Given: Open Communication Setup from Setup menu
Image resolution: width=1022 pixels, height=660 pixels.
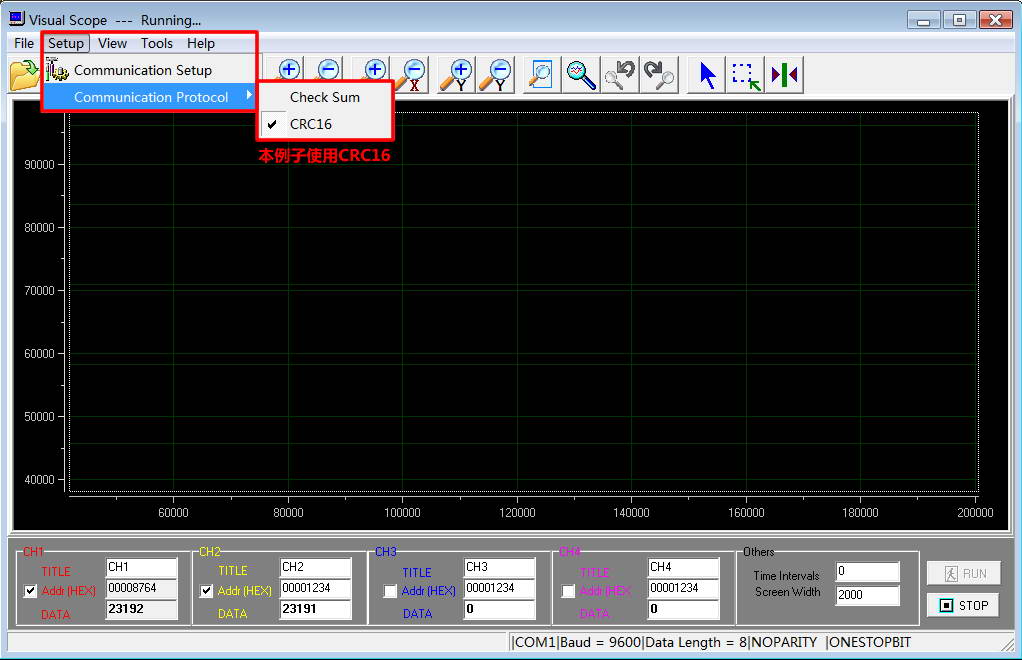Looking at the screenshot, I should (x=142, y=70).
